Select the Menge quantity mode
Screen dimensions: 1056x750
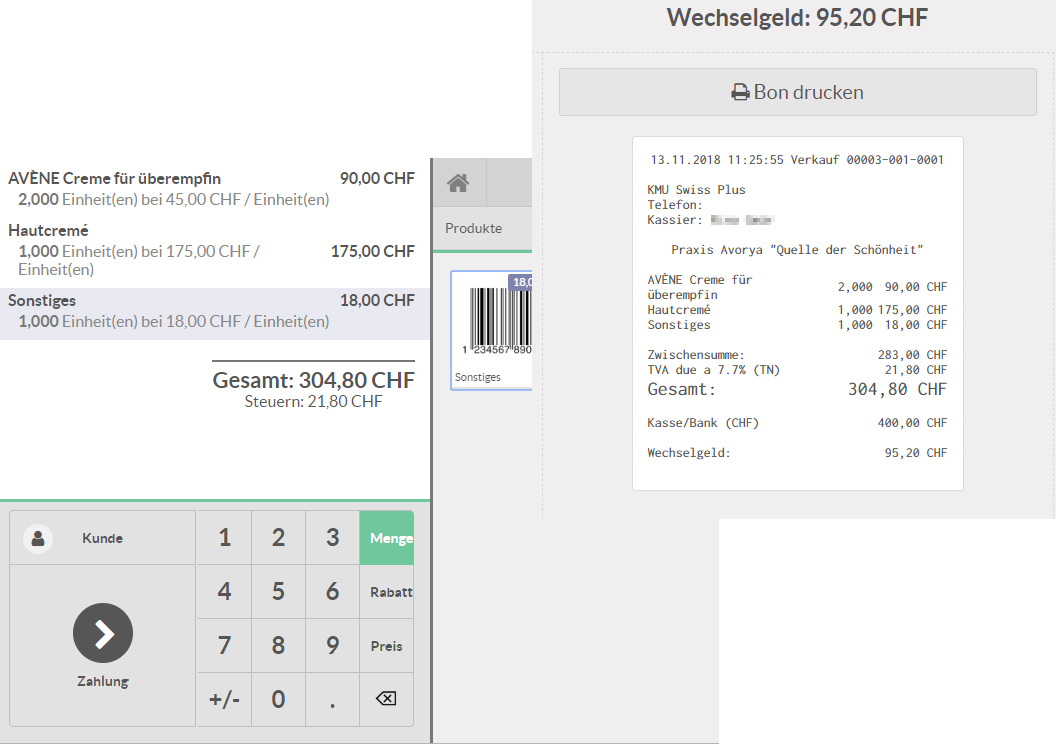(x=387, y=538)
